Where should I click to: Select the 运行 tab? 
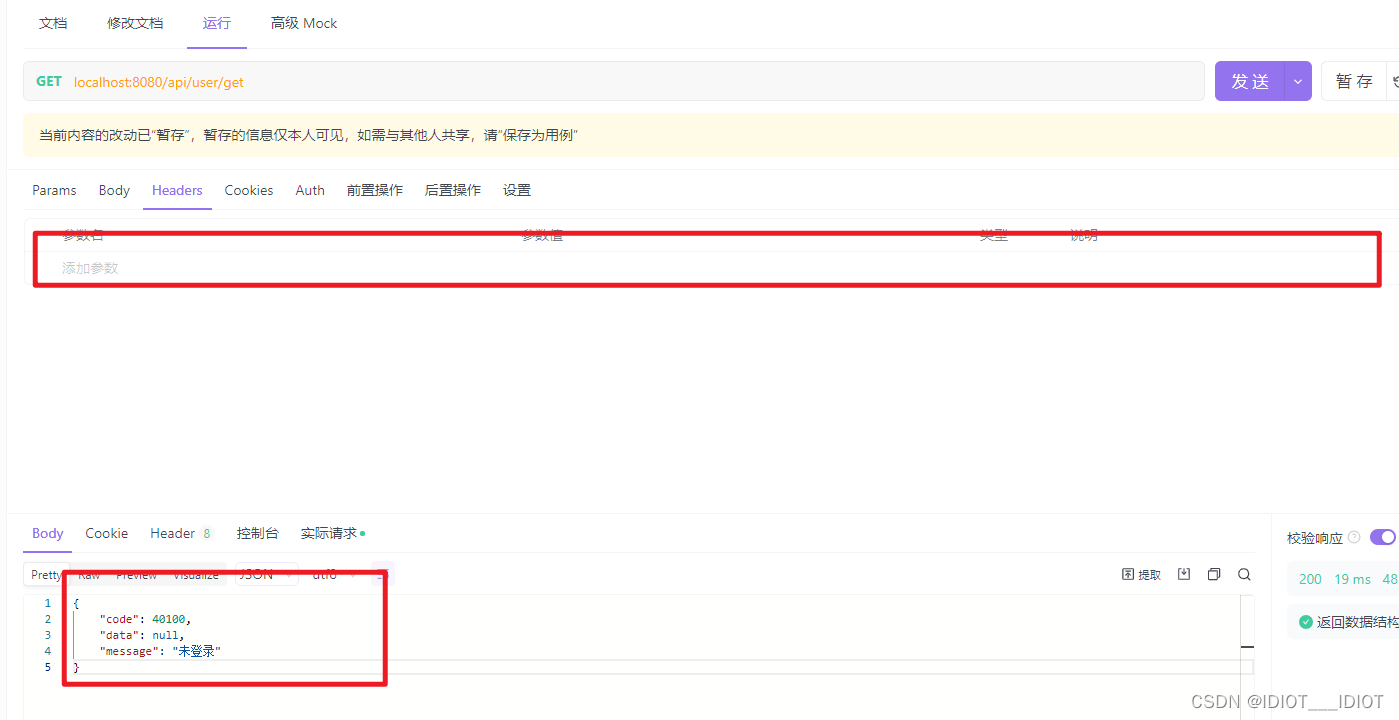click(x=217, y=23)
